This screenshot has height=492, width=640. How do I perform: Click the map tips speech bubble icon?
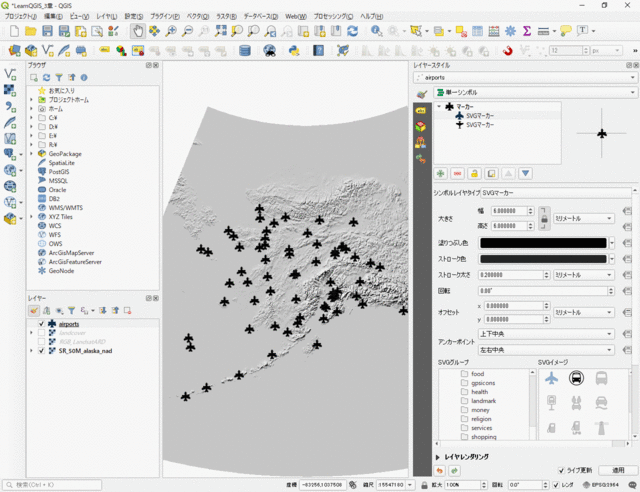566,31
